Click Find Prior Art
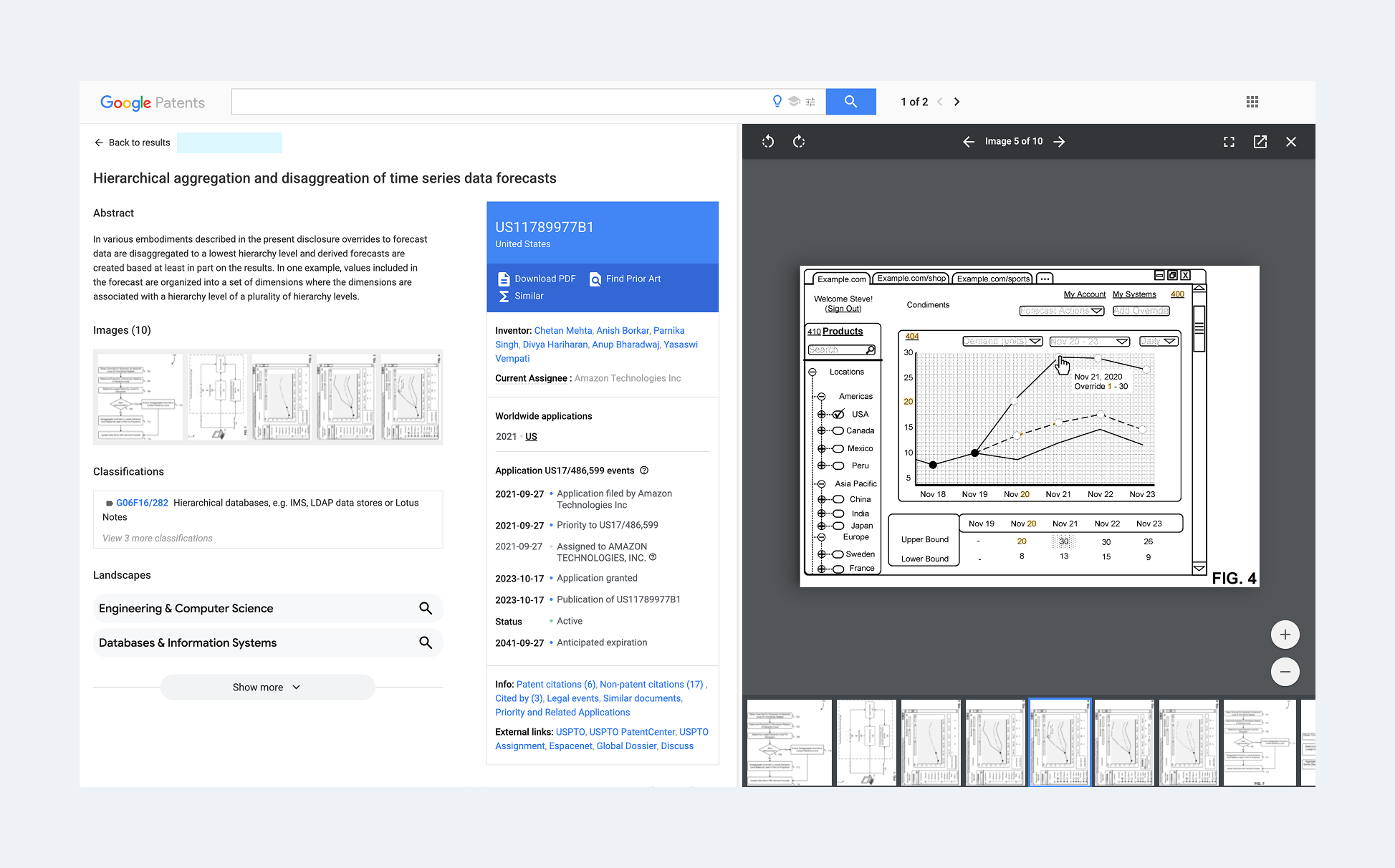This screenshot has width=1395, height=868. pyautogui.click(x=625, y=279)
